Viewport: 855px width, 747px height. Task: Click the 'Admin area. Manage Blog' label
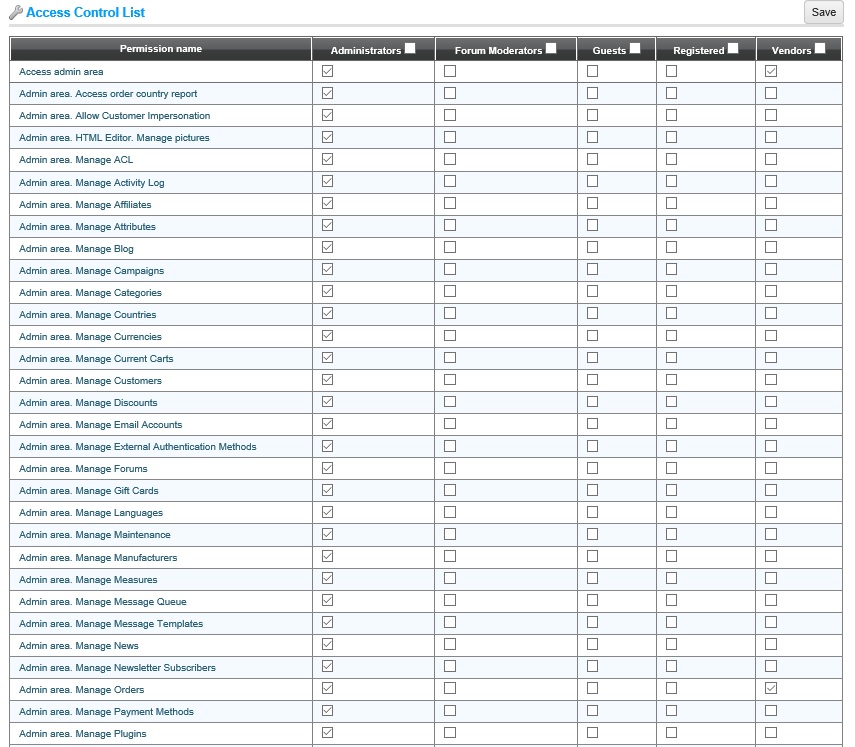pyautogui.click(x=76, y=249)
